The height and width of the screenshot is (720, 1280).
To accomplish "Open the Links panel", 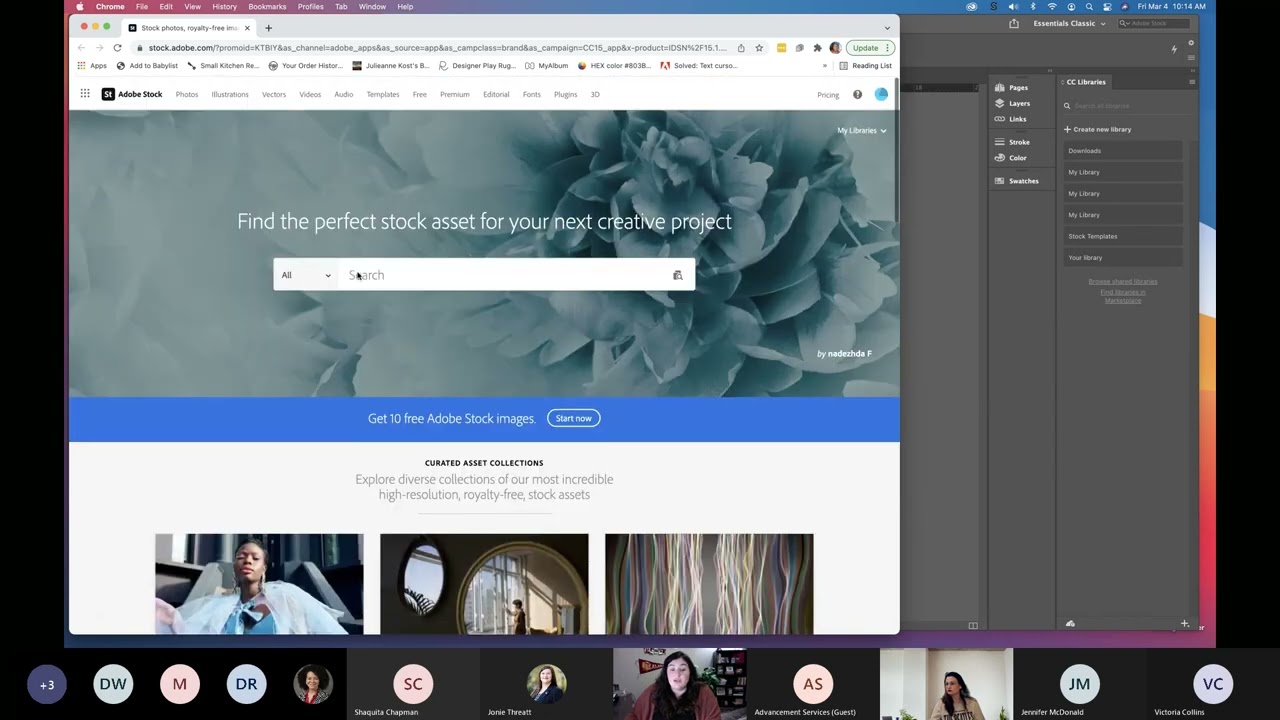I will click(x=1017, y=119).
